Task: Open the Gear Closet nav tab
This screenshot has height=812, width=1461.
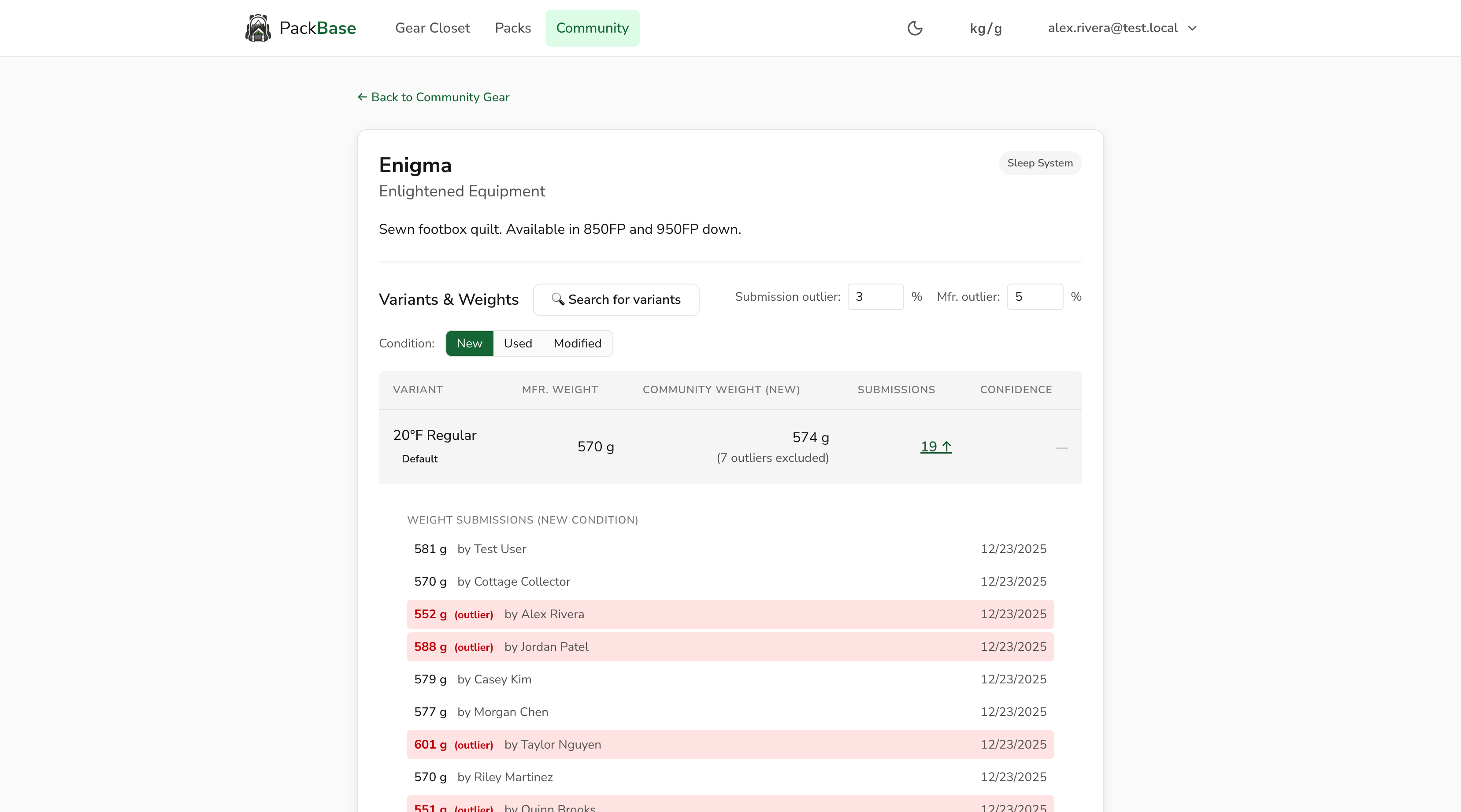Action: [x=432, y=28]
